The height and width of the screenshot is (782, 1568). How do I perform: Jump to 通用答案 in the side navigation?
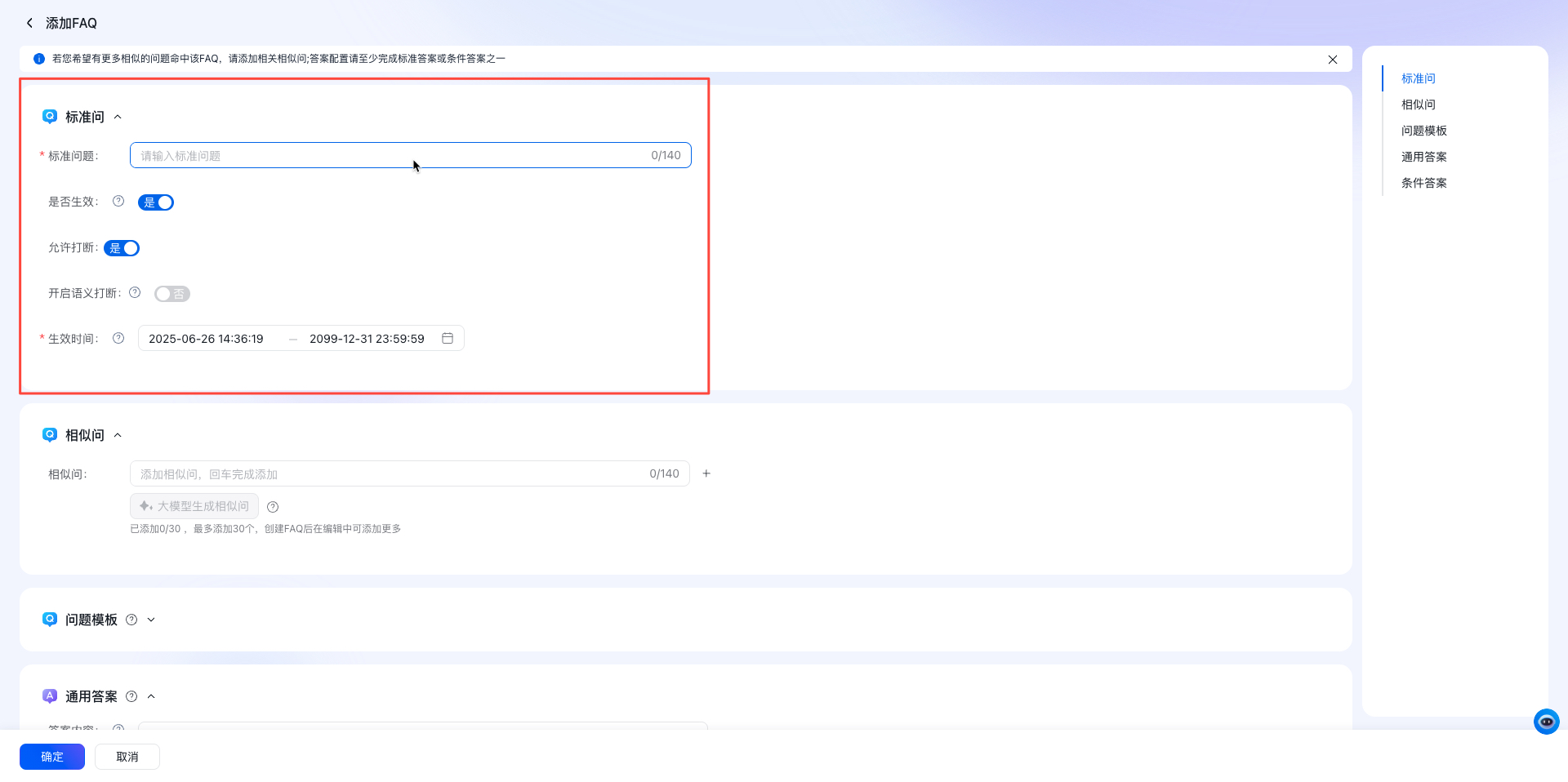point(1423,157)
